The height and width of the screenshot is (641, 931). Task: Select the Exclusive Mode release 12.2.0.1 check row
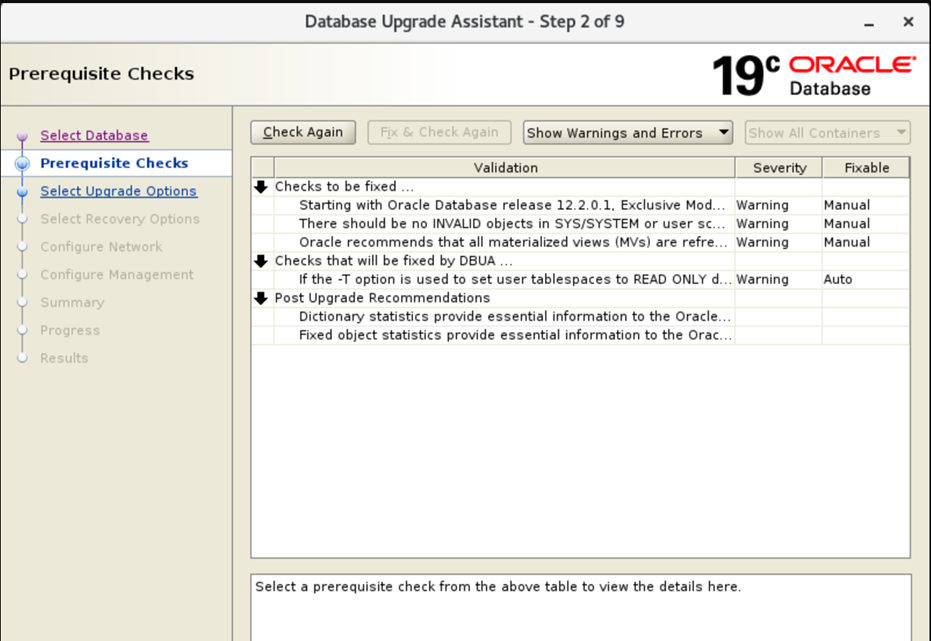(x=580, y=205)
